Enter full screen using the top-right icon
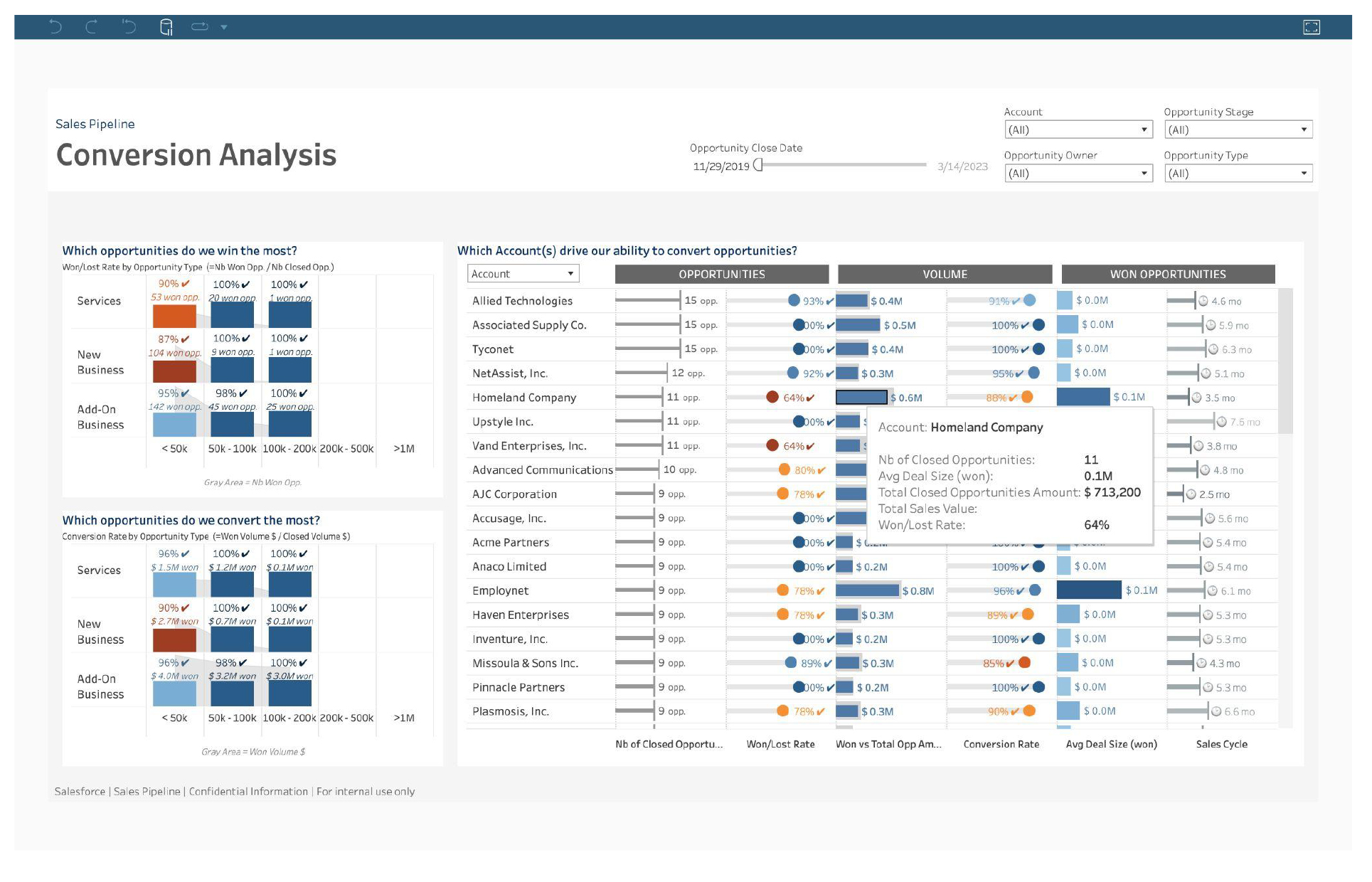The width and height of the screenshot is (1372, 882). (1311, 27)
